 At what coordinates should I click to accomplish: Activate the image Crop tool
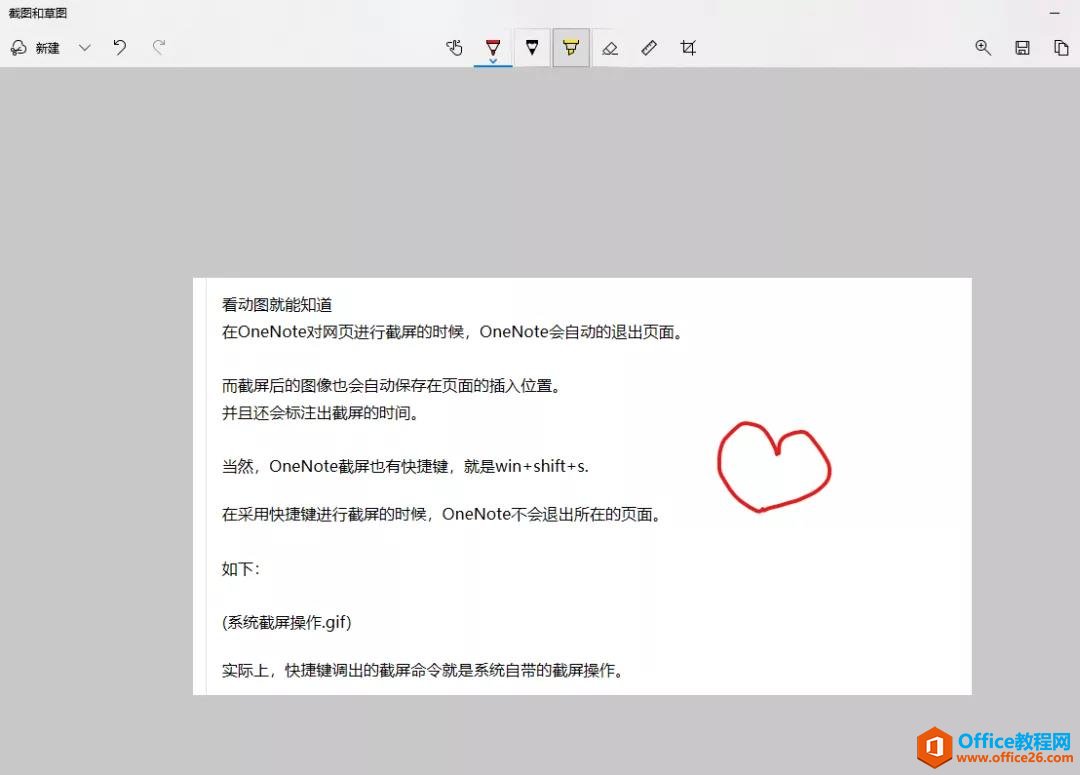pos(687,47)
